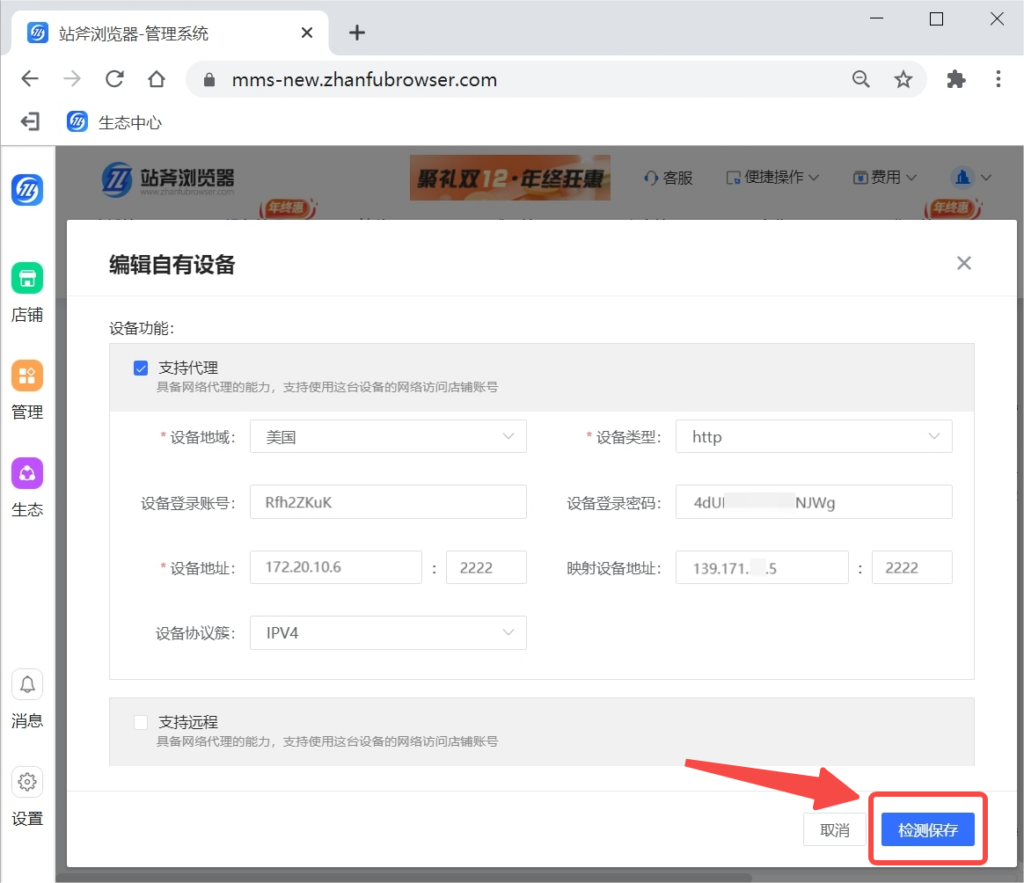Click the horizontal scrollbar at page bottom
The width and height of the screenshot is (1024, 883).
[405, 878]
